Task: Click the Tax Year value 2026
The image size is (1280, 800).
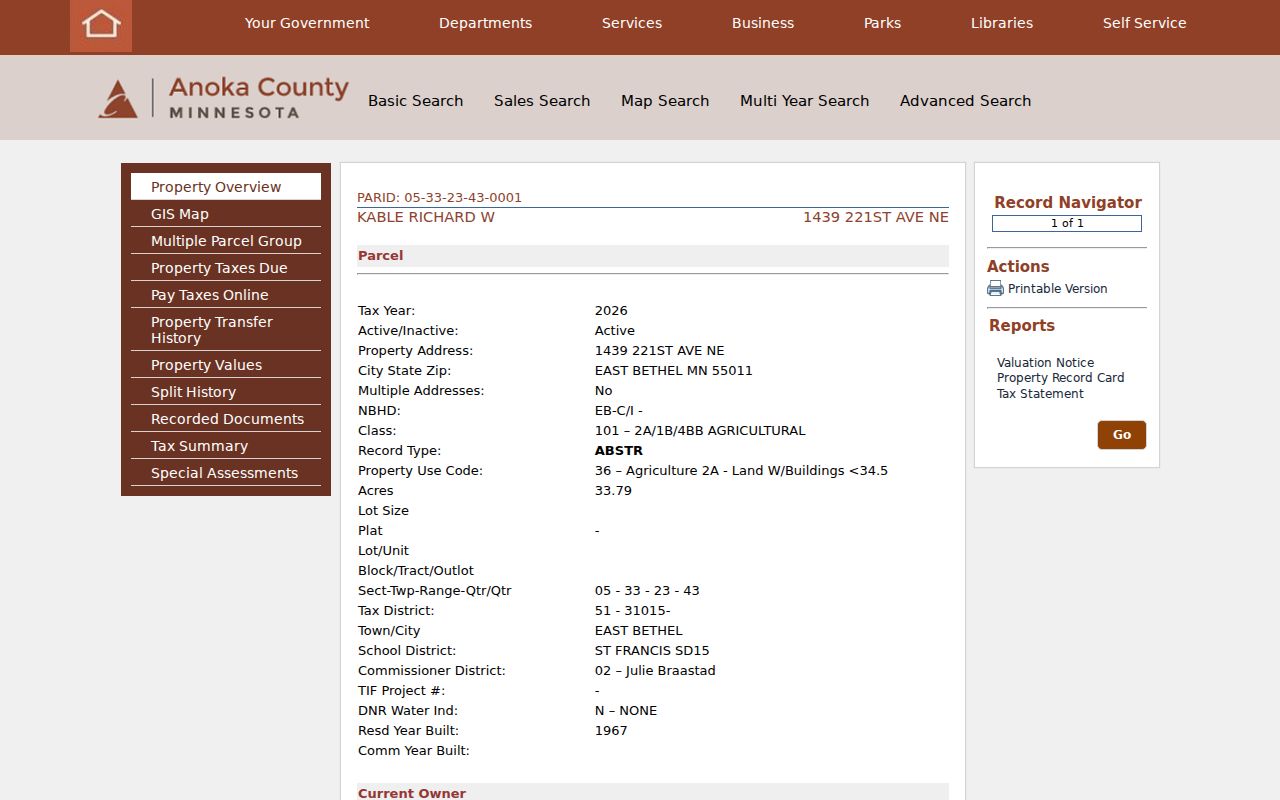Action: pos(611,311)
